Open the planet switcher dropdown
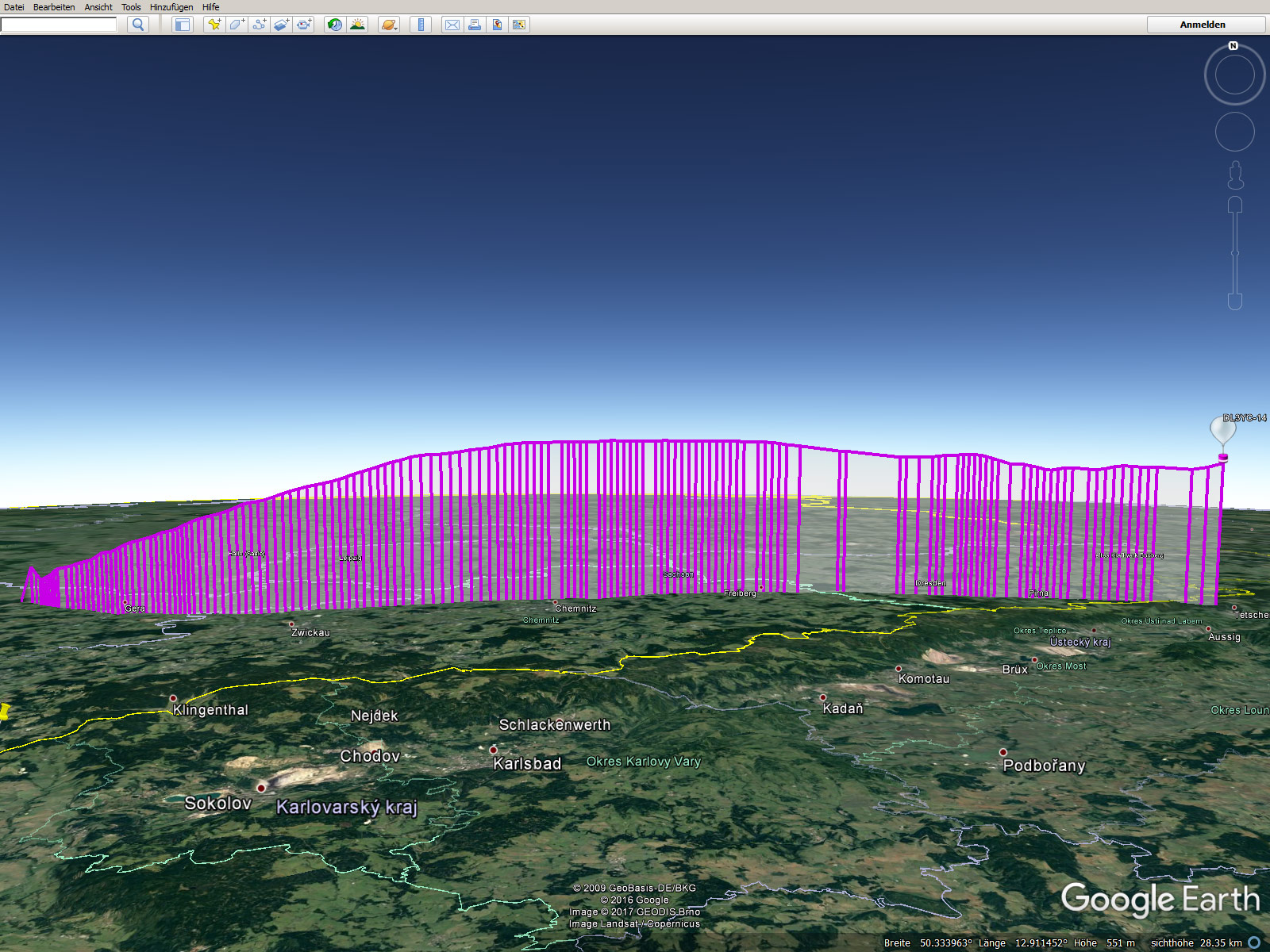 [x=389, y=25]
